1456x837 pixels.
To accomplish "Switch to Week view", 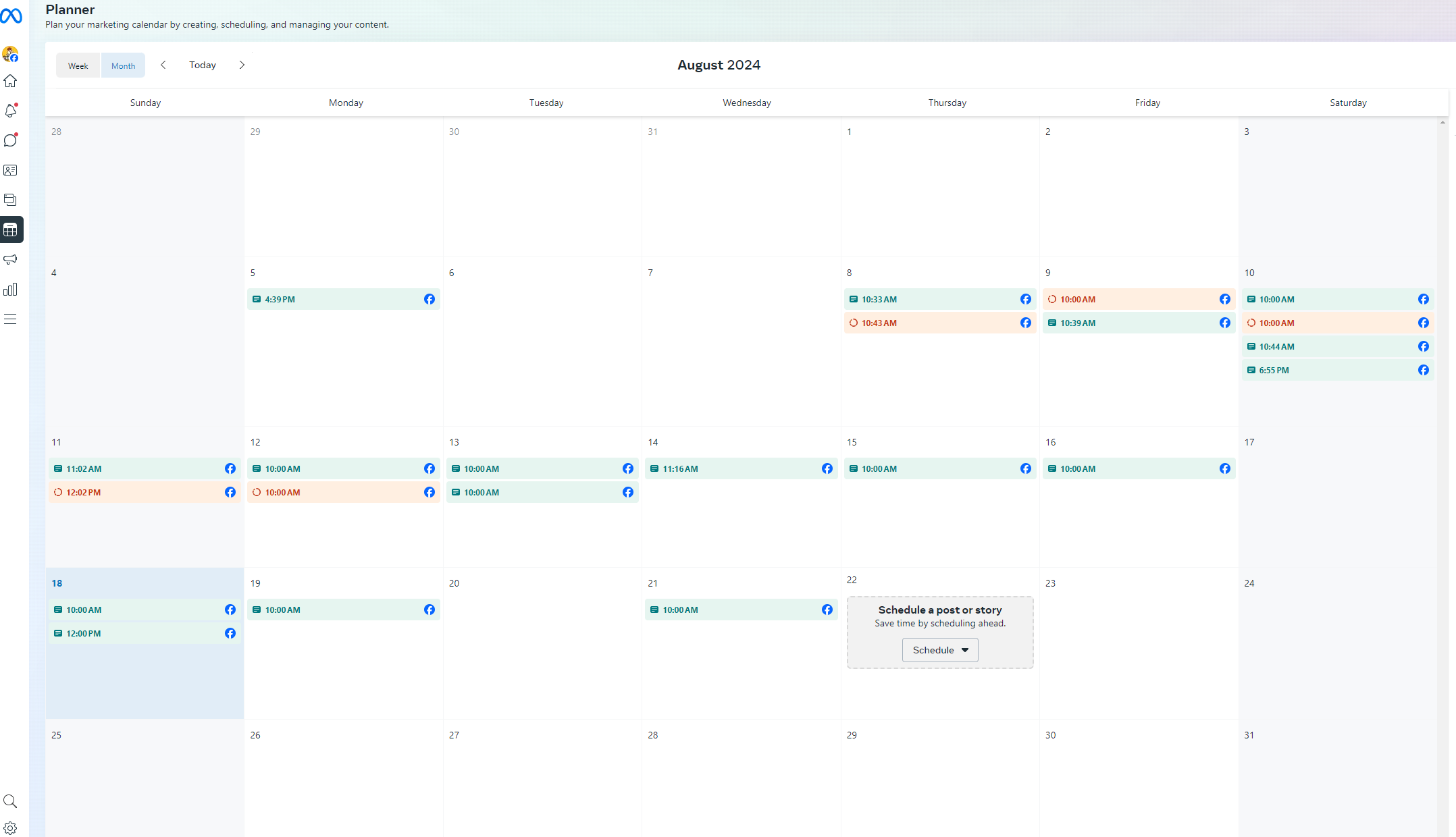I will [78, 65].
